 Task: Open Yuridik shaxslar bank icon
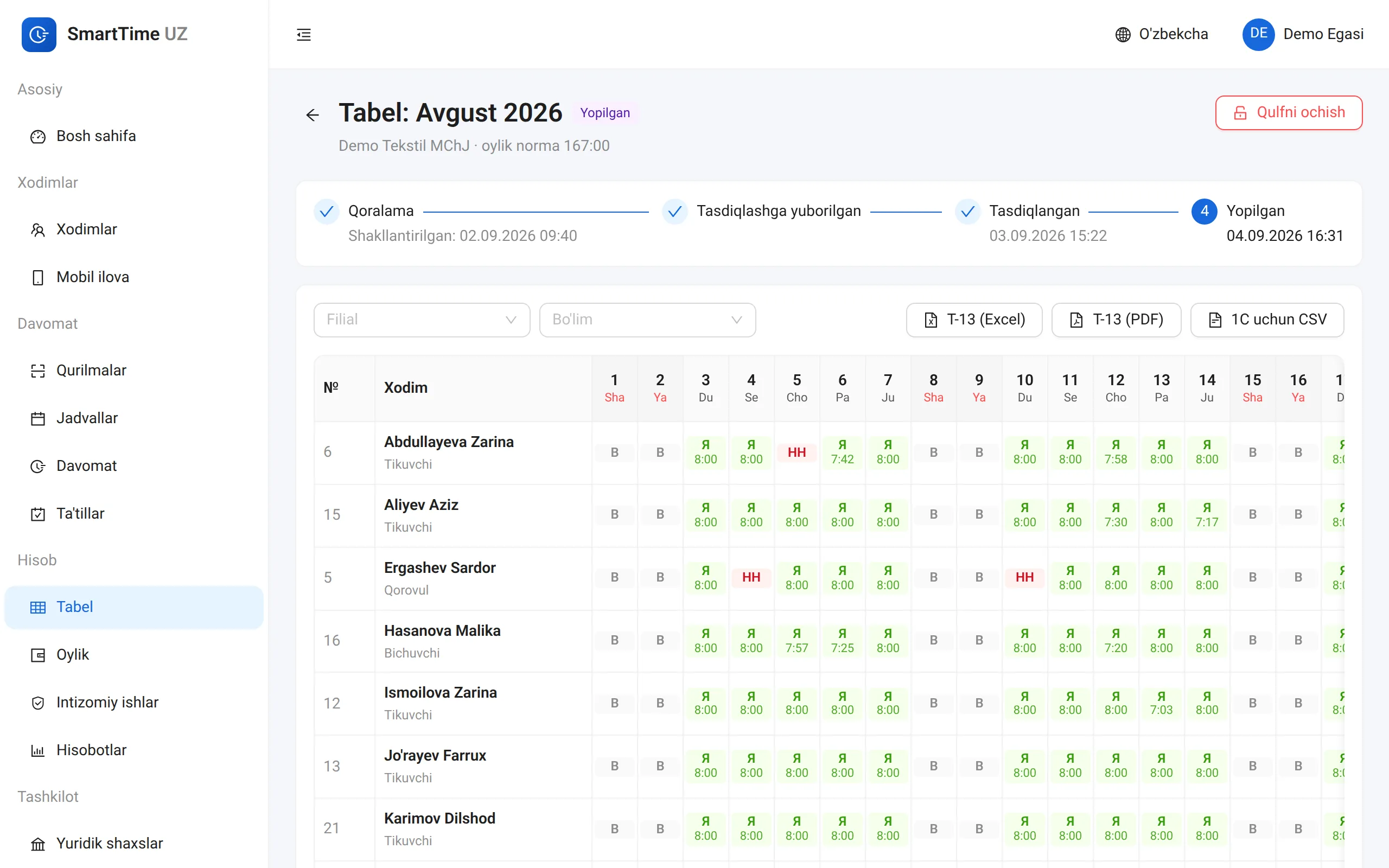coord(38,844)
